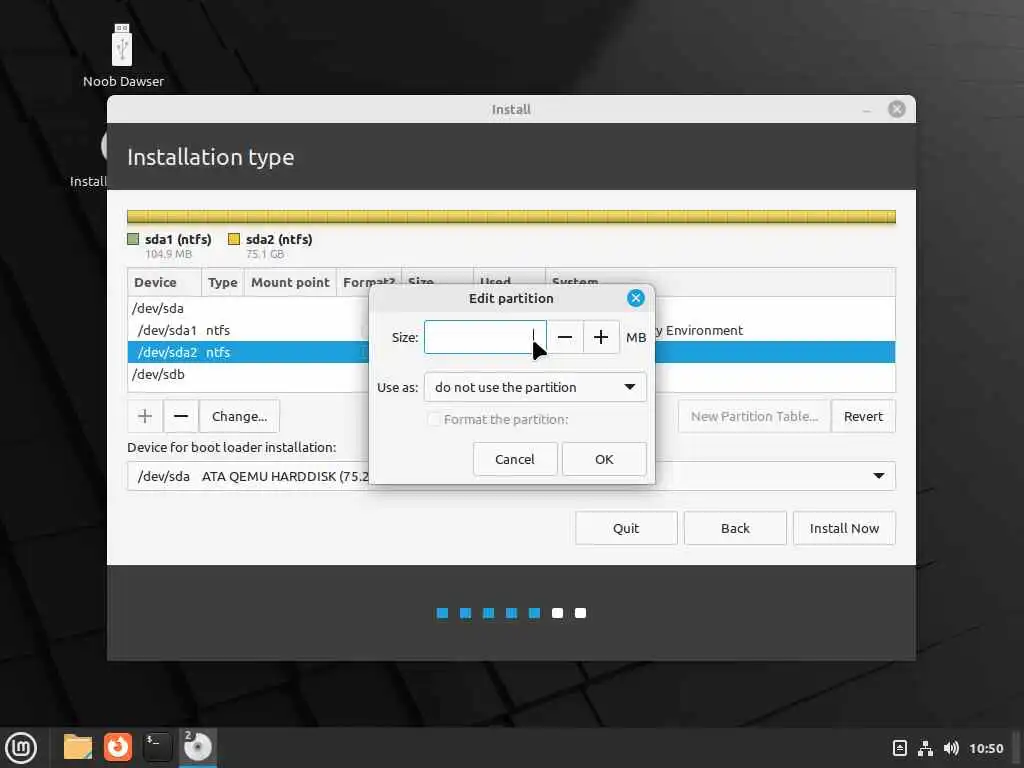Focus the Size input field
1024x768 pixels.
pos(485,337)
